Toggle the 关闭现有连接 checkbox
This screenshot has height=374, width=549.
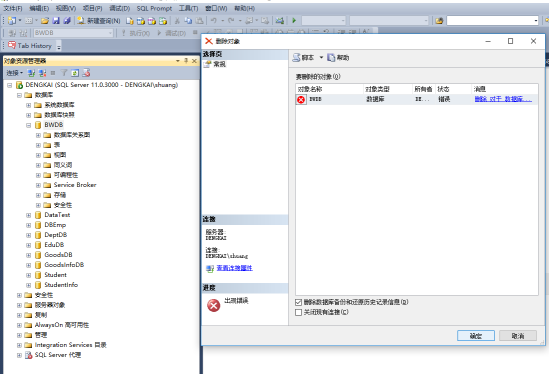[x=299, y=312]
